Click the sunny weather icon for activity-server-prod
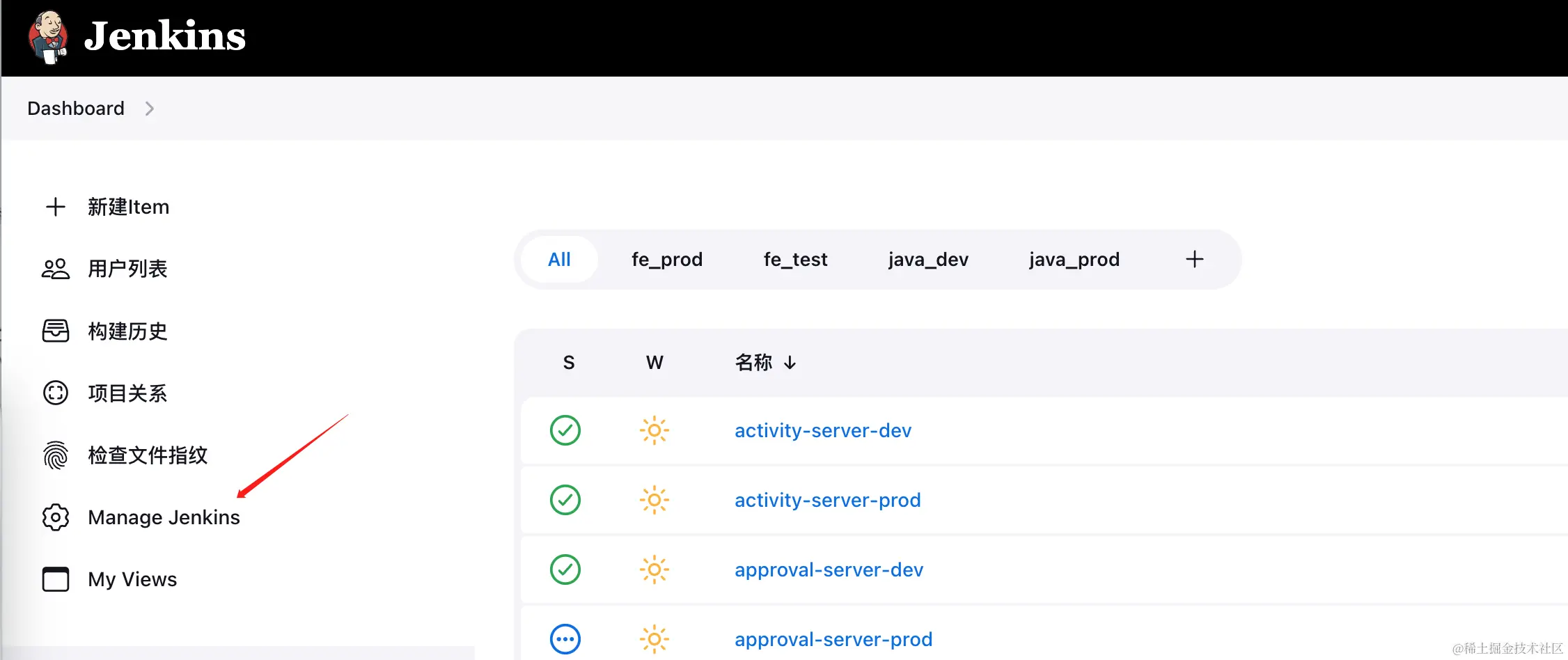Viewport: 1568px width, 660px height. point(654,500)
